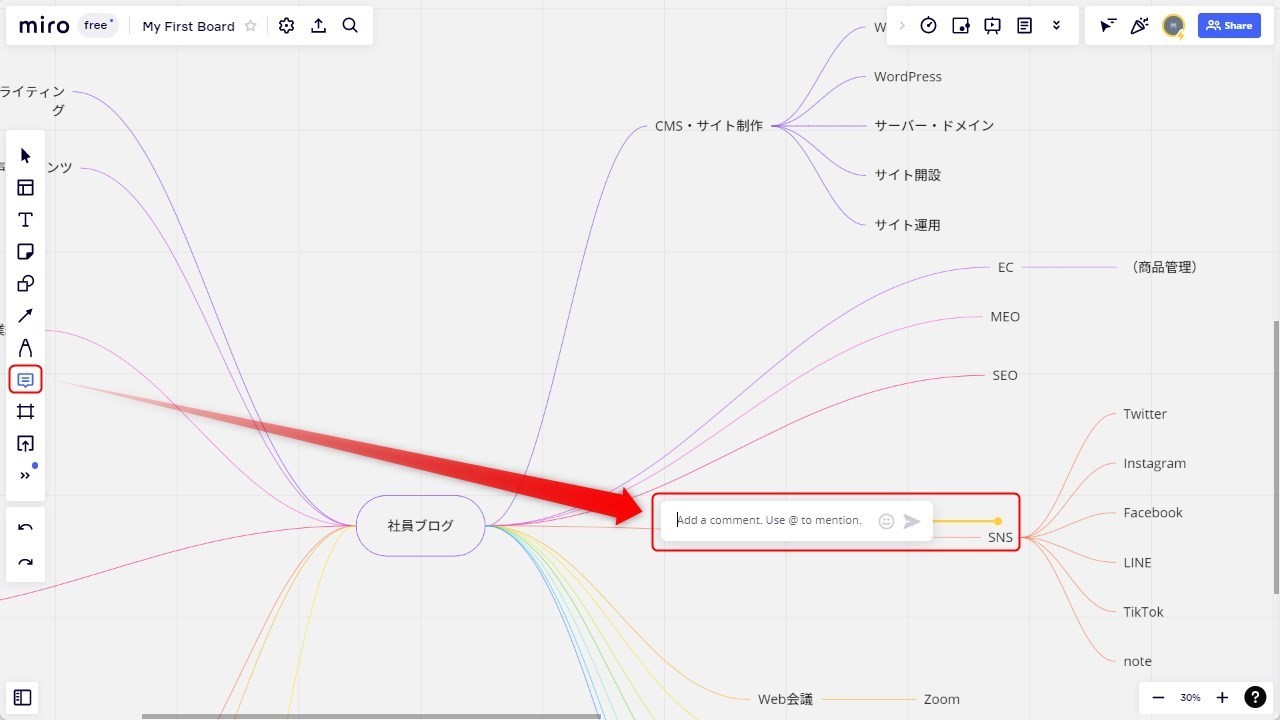This screenshot has width=1280, height=720.
Task: Select the Comment tool
Action: coord(26,380)
